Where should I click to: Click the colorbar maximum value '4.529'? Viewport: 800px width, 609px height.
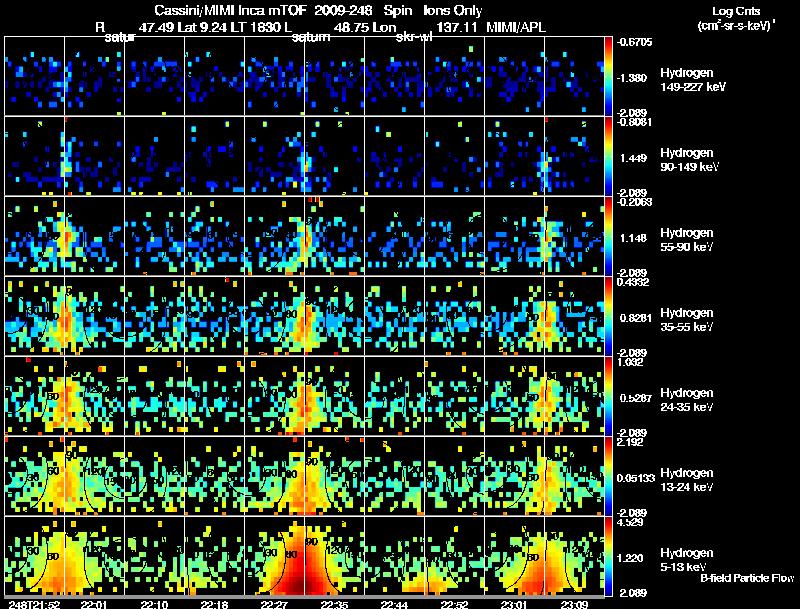630,522
